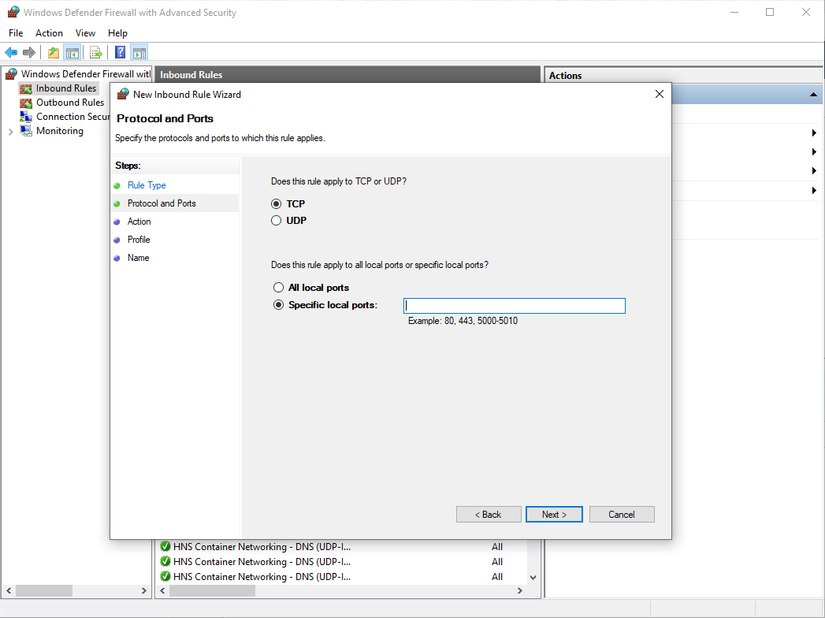Screen dimensions: 825x618
Task: Choose All local ports option
Action: click(278, 287)
